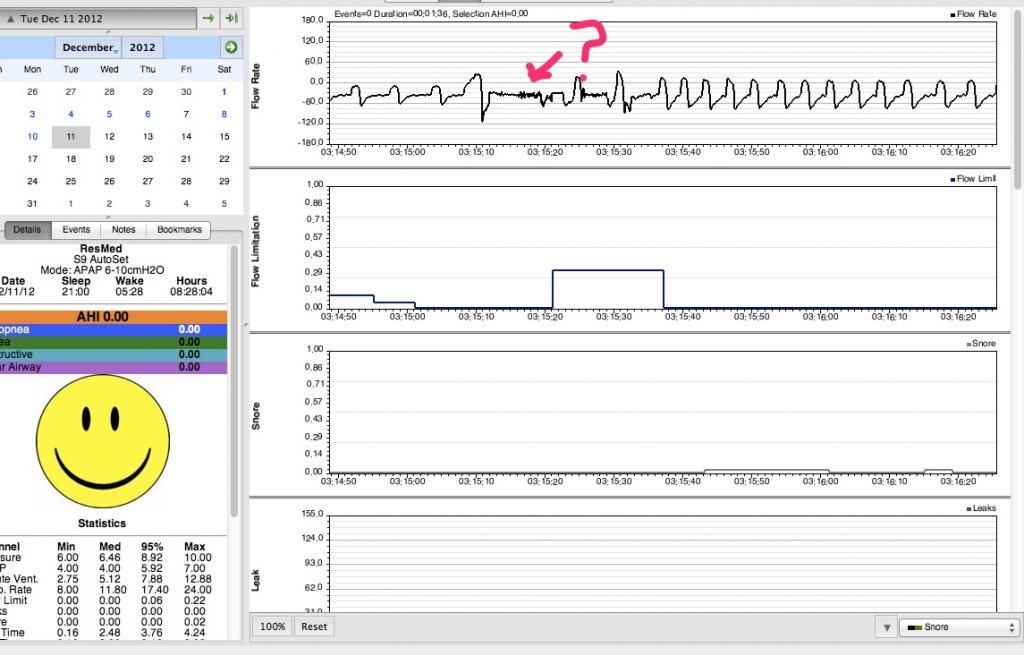Open the Notes tab
The height and width of the screenshot is (655, 1024).
(x=123, y=230)
